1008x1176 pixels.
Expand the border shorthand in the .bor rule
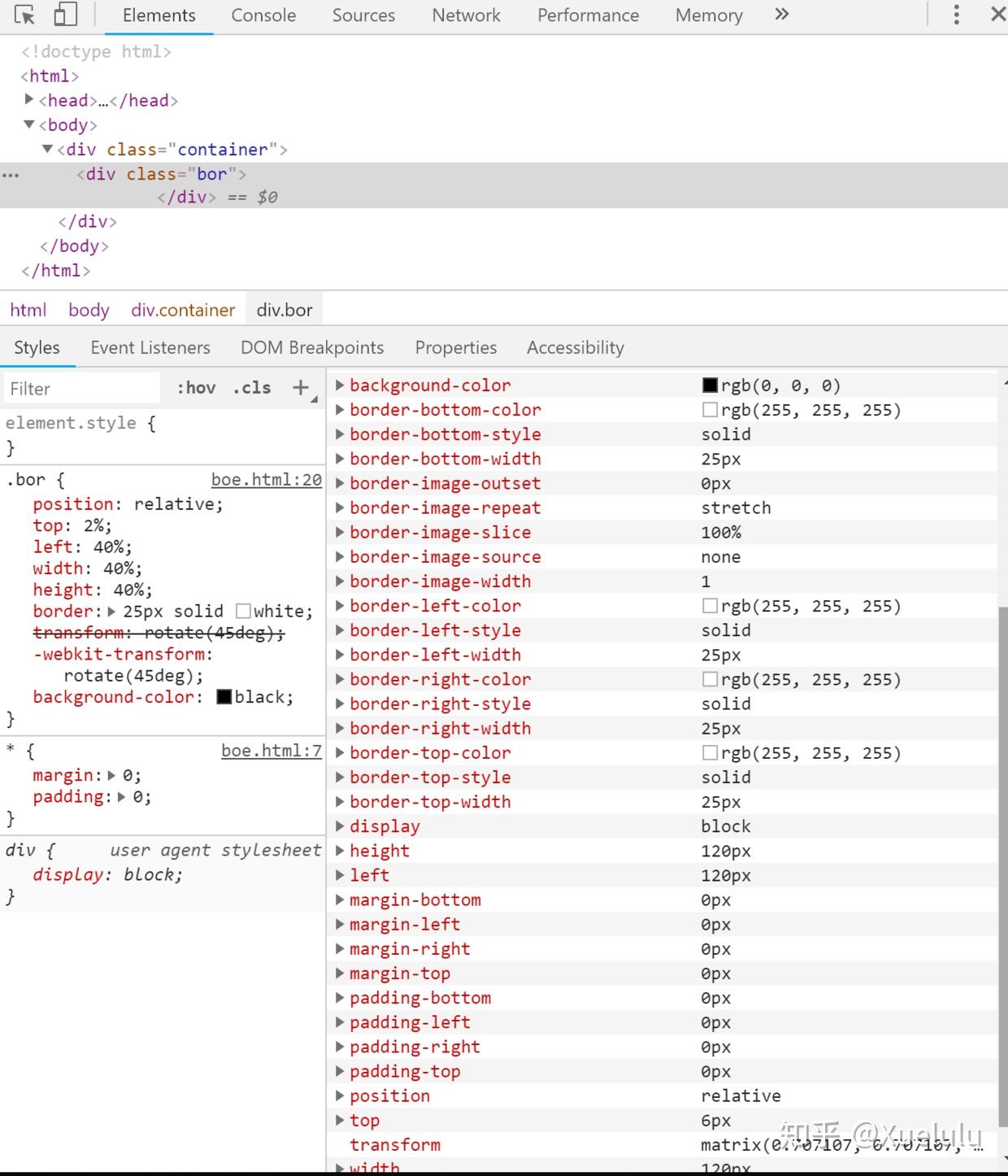110,611
